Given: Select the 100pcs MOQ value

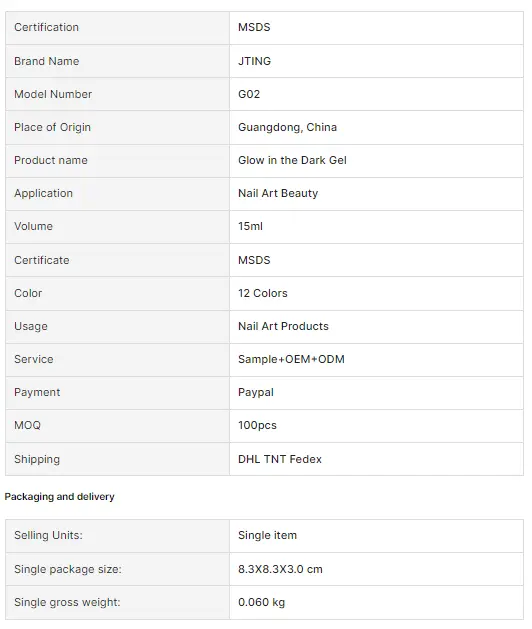Looking at the screenshot, I should point(257,425).
